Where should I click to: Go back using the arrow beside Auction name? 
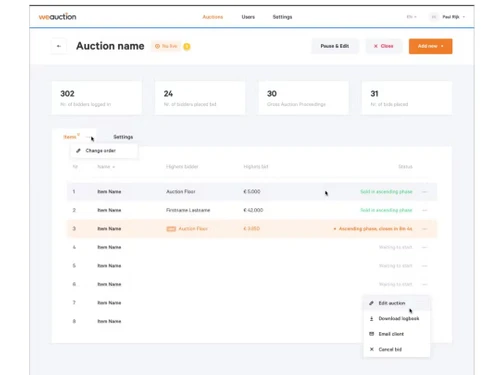tap(59, 46)
